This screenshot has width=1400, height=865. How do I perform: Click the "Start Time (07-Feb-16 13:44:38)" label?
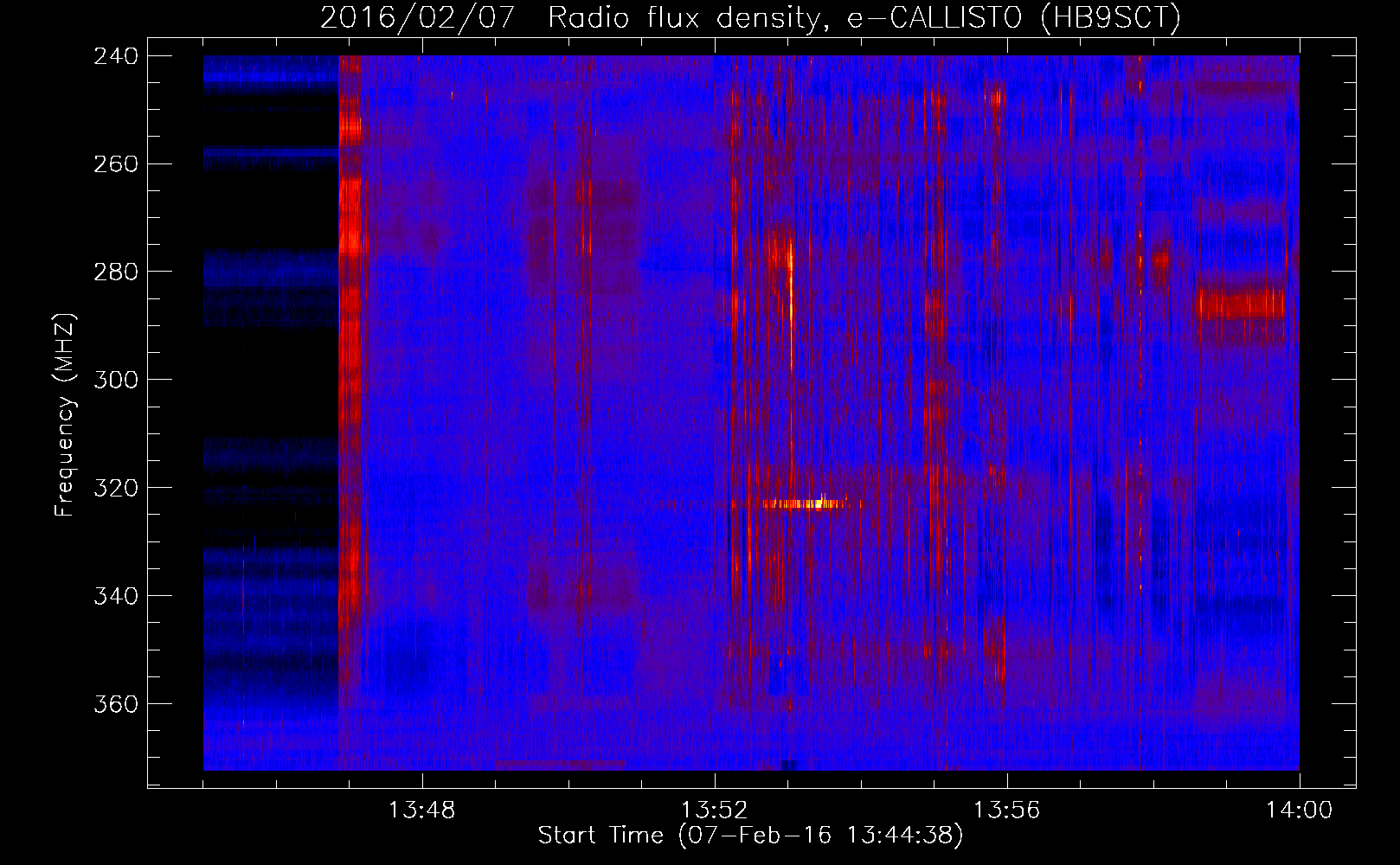coord(750,836)
